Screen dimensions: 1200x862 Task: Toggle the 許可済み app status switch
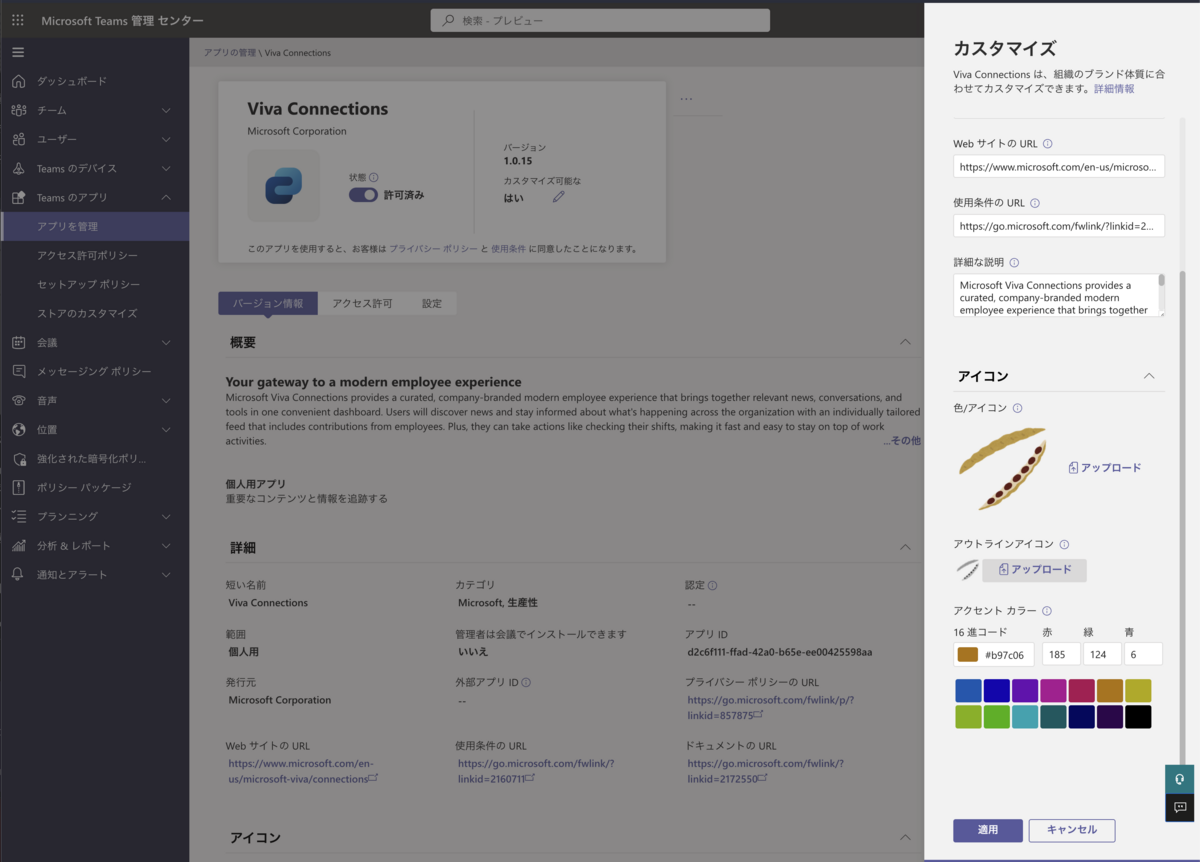[363, 195]
